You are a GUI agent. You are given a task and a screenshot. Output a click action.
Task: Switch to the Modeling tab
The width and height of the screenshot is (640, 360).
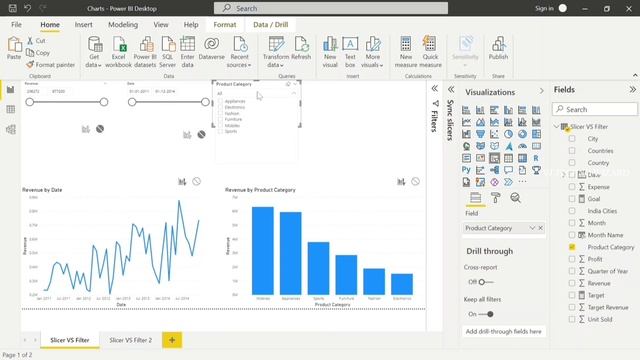coord(123,24)
